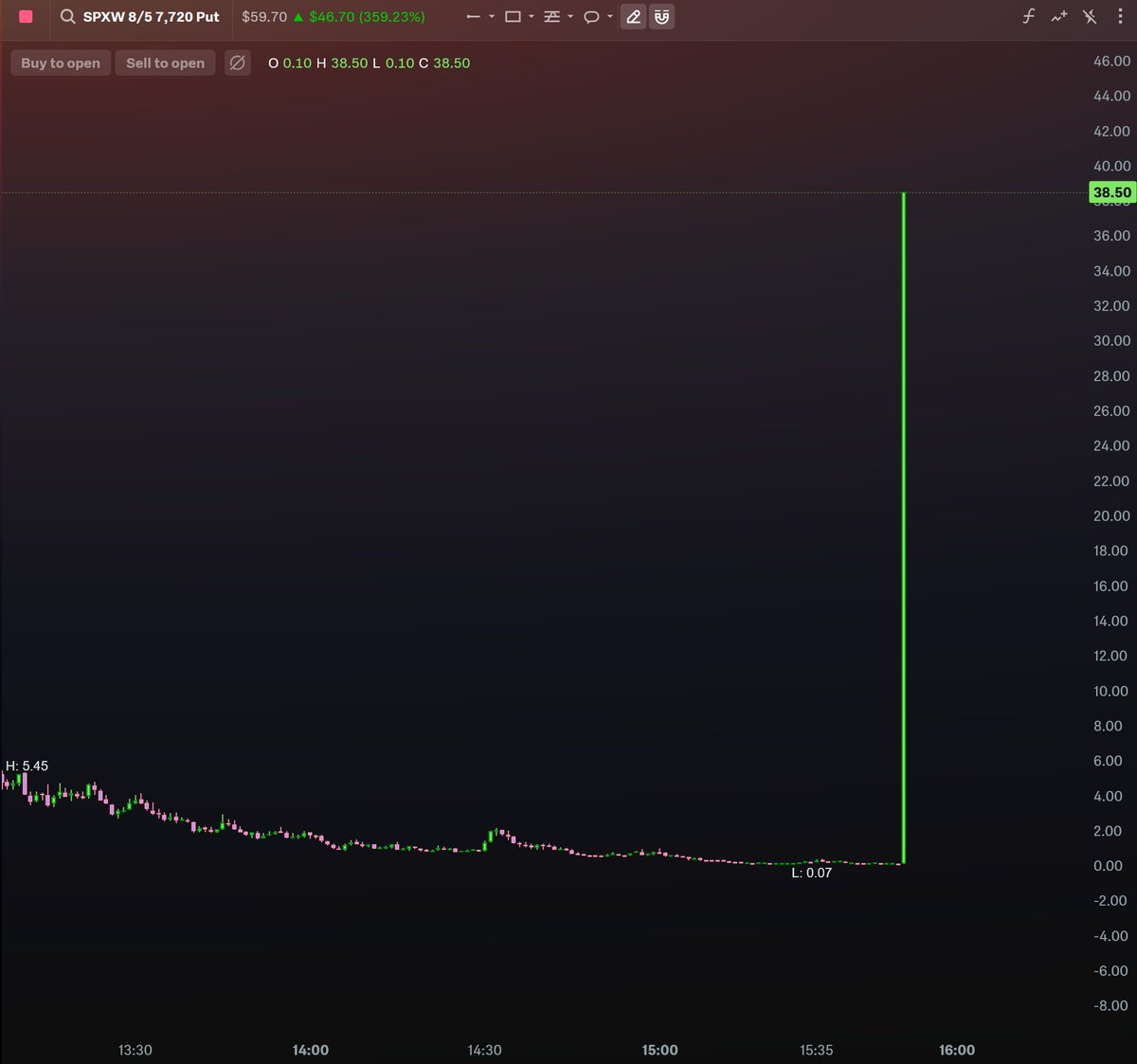
Task: Click the 20.00 price axis label
Action: pyautogui.click(x=1112, y=516)
